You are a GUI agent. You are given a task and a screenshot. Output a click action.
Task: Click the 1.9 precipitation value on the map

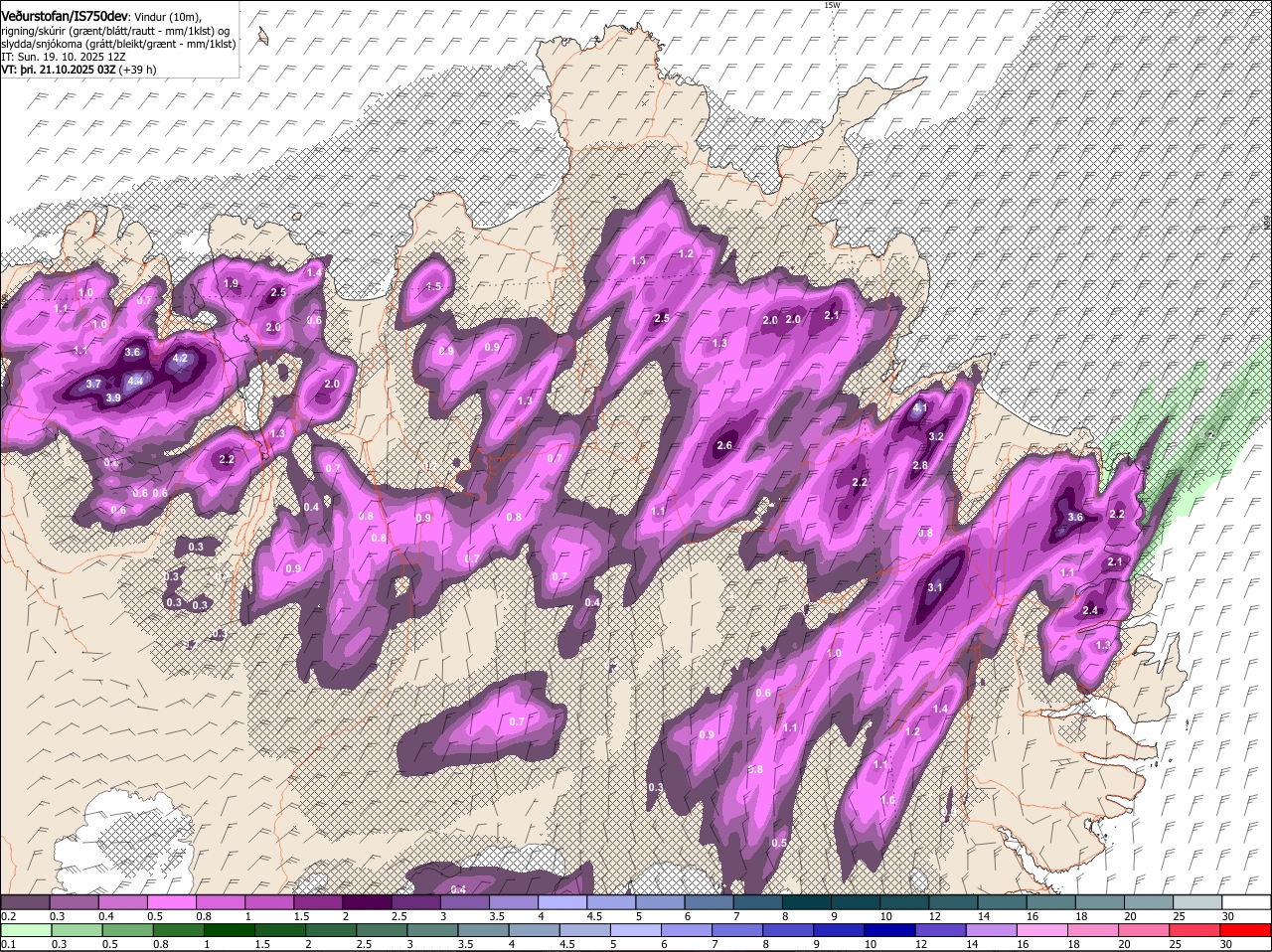(231, 283)
